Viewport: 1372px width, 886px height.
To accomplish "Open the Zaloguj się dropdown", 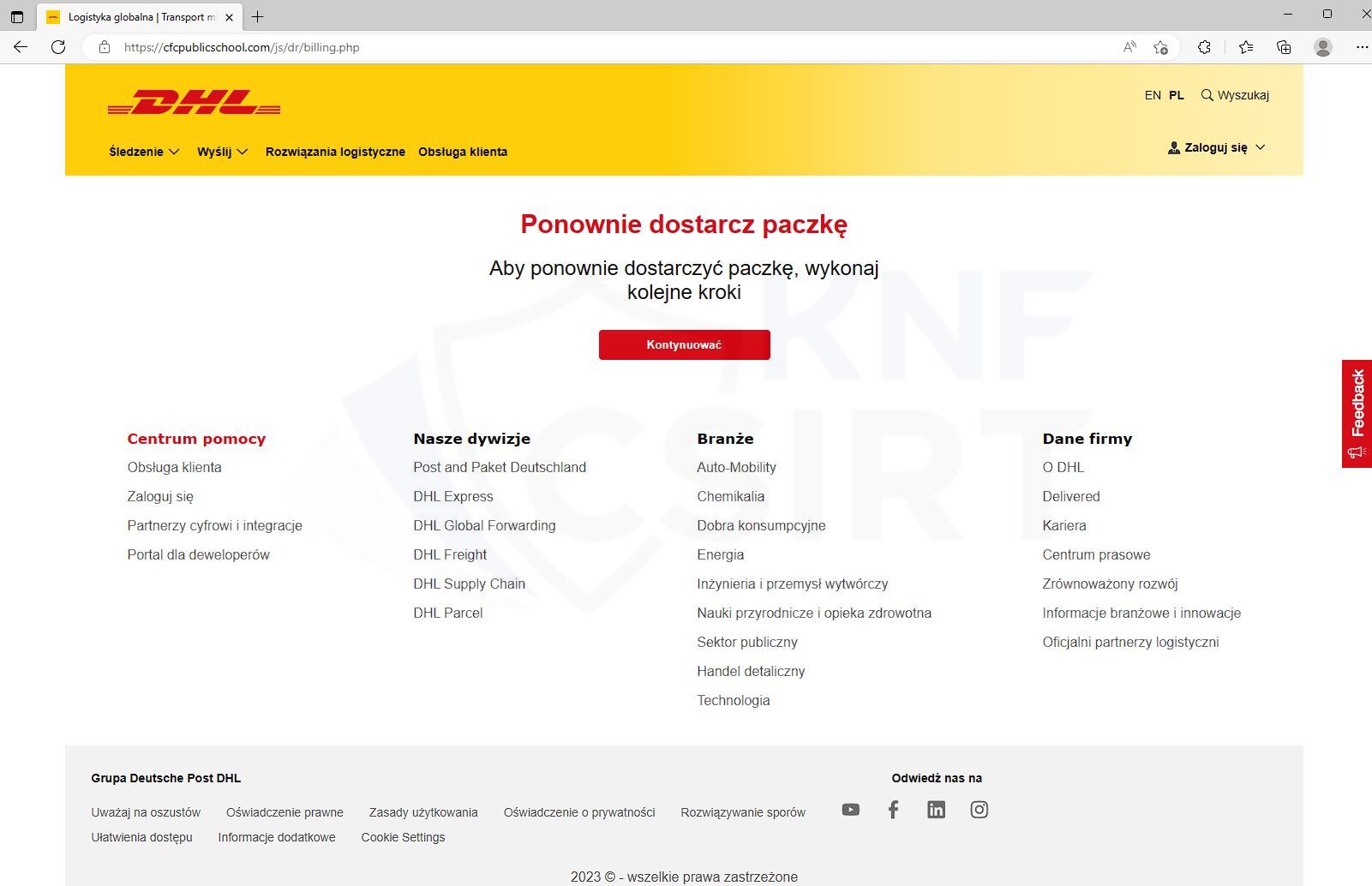I will point(1216,147).
